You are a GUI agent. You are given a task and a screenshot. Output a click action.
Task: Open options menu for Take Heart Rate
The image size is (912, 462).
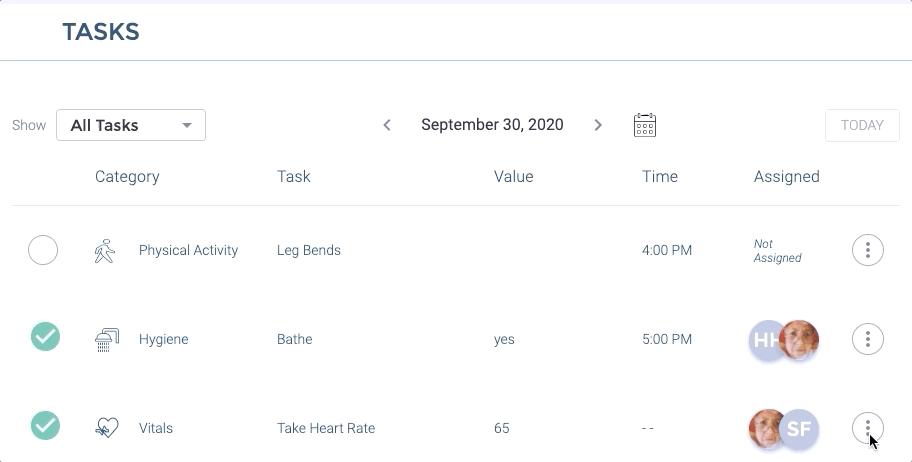point(867,428)
